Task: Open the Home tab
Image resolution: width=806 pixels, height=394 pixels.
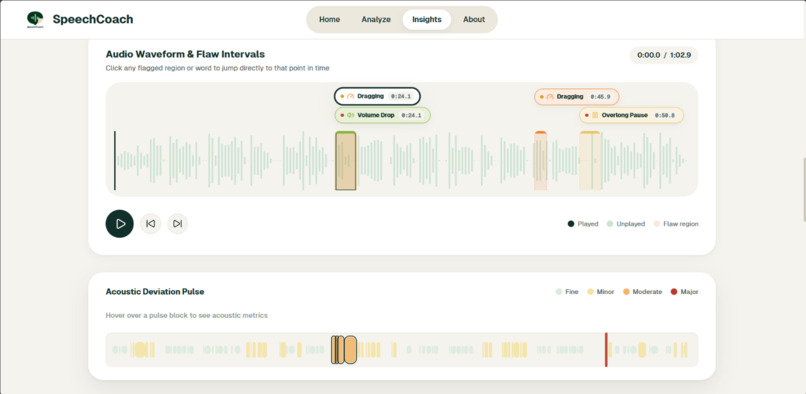Action: [329, 20]
